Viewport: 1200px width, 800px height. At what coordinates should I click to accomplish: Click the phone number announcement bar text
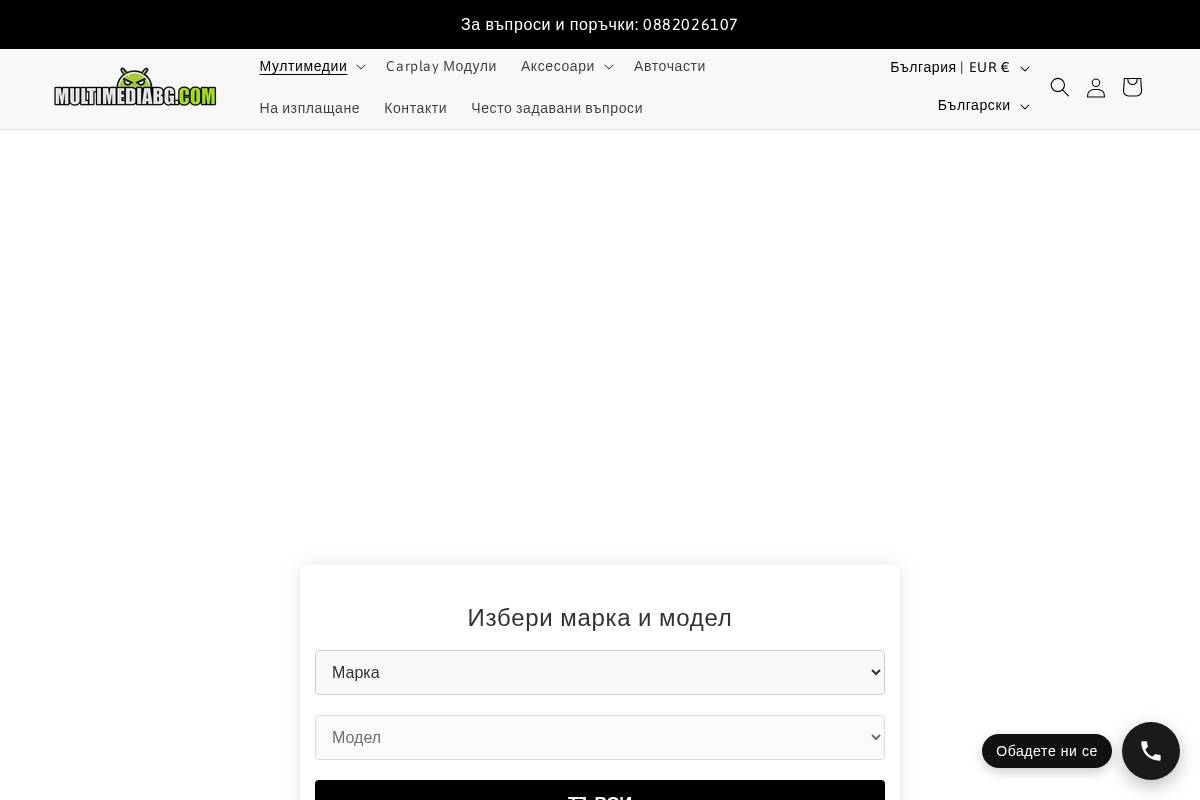[x=600, y=24]
